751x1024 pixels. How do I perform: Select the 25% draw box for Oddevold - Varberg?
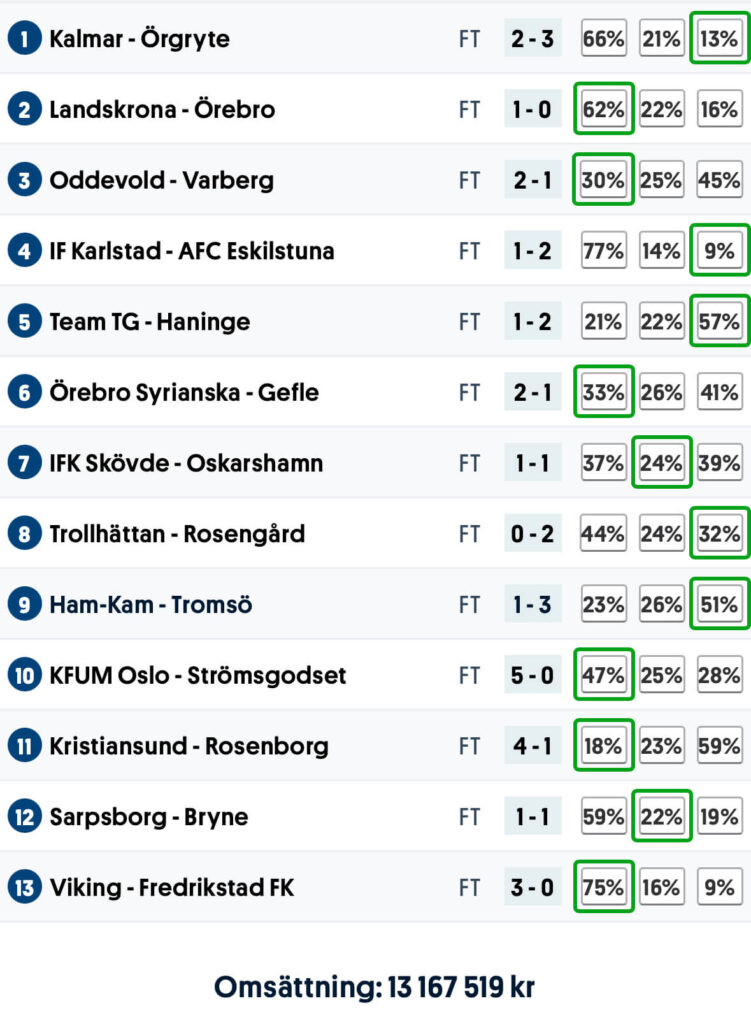pyautogui.click(x=661, y=181)
